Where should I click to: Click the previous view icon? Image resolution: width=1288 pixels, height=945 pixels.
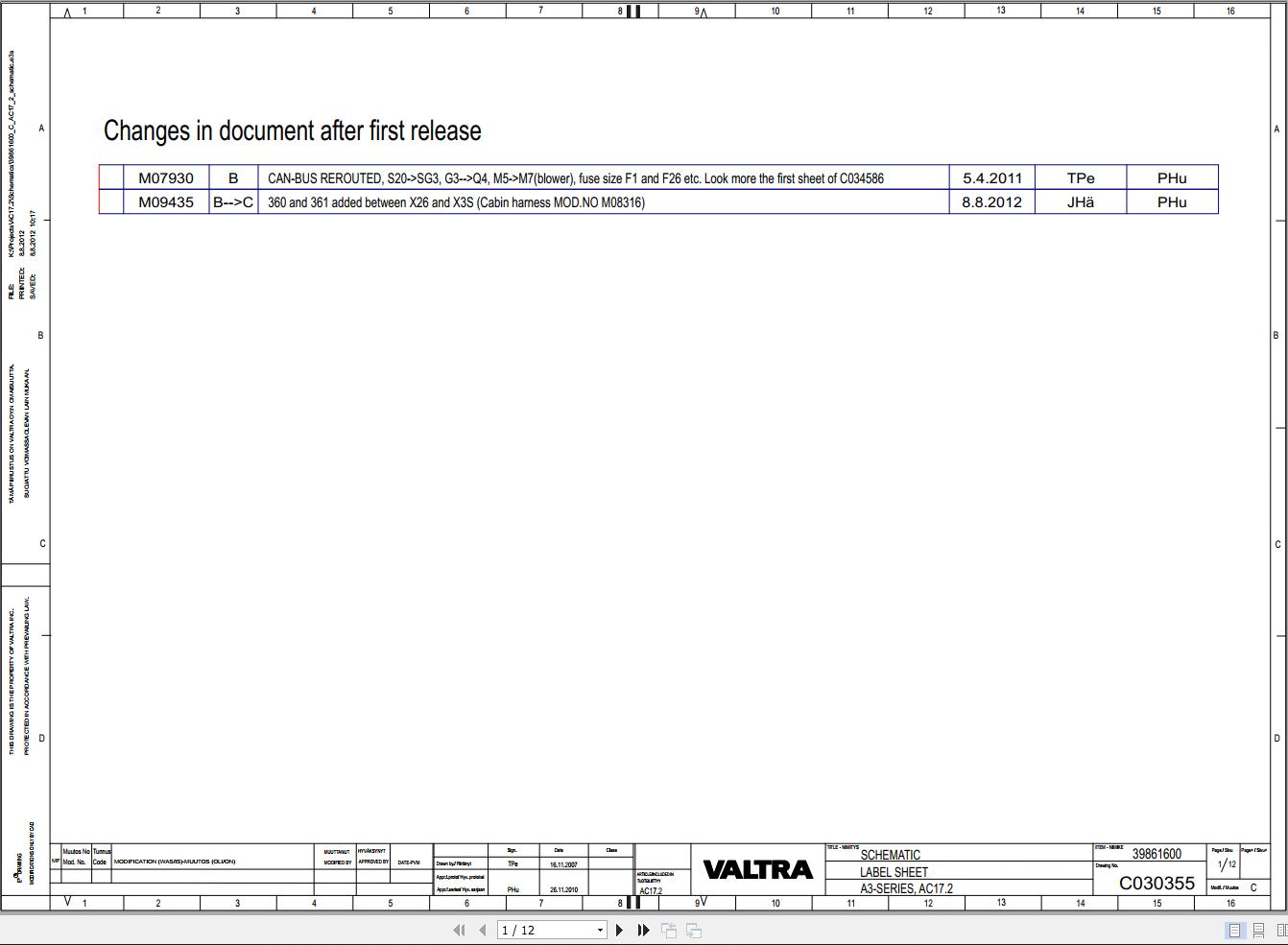tap(669, 930)
